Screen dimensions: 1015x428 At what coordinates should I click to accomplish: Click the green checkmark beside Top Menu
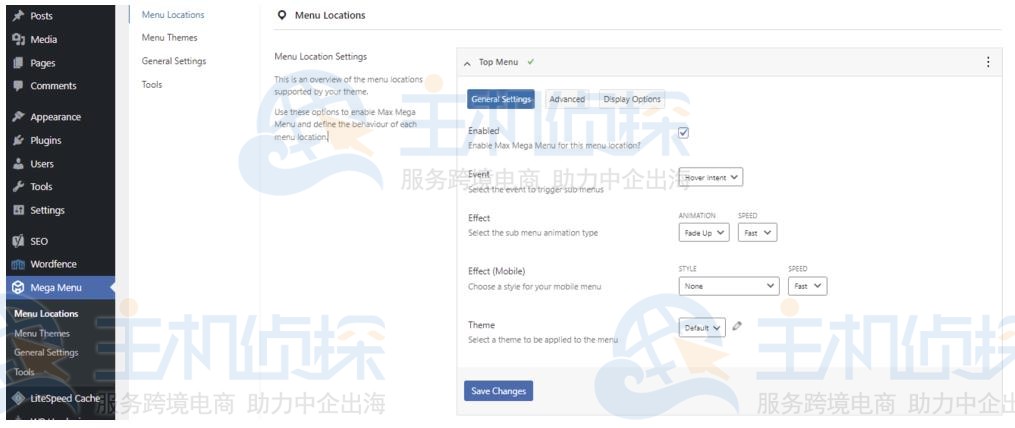(531, 62)
